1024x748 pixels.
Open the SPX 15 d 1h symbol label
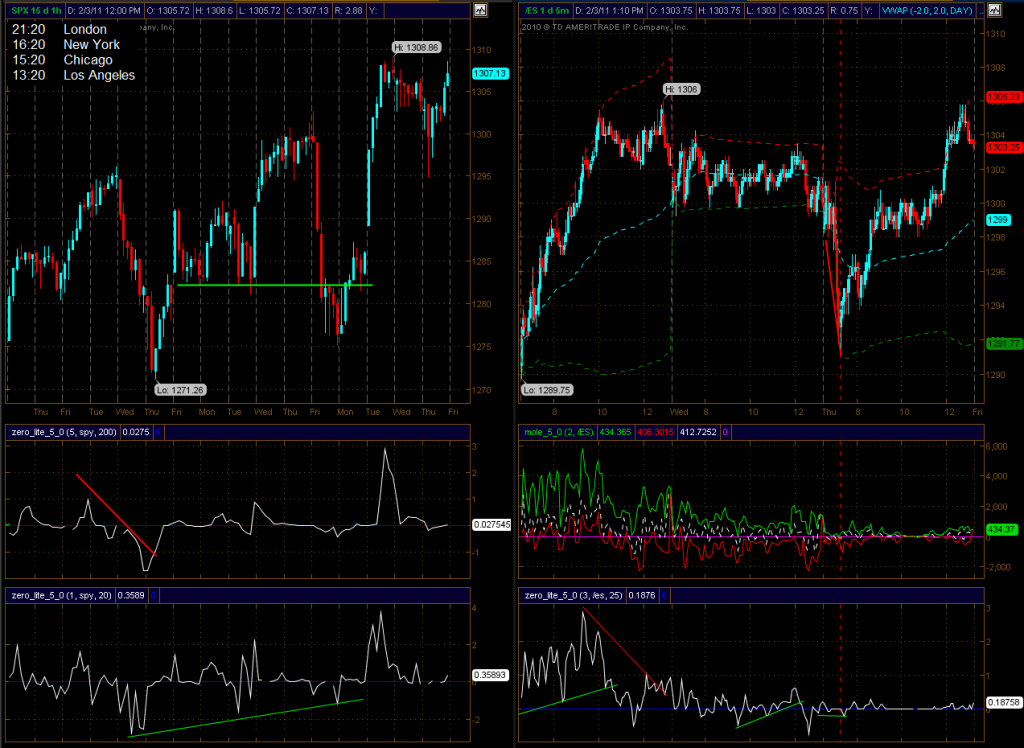pos(34,11)
